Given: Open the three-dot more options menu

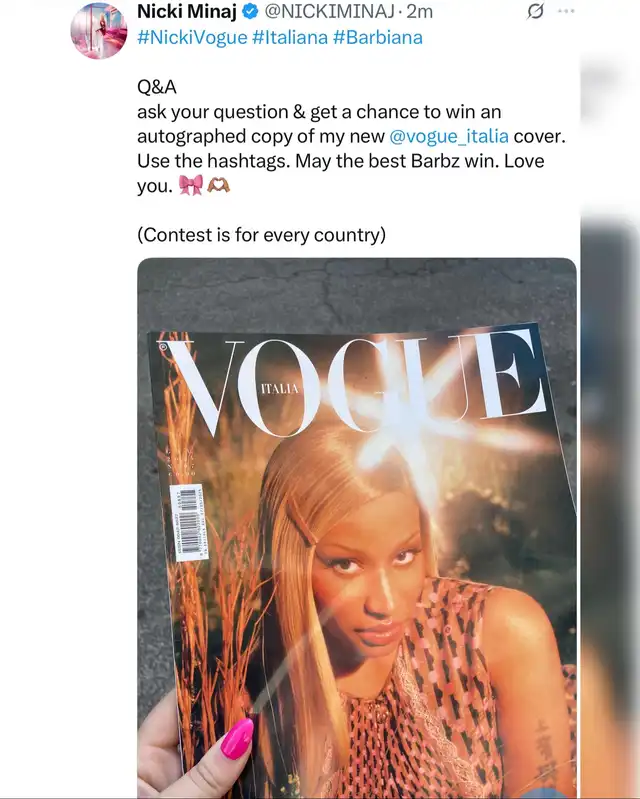Looking at the screenshot, I should pos(566,11).
